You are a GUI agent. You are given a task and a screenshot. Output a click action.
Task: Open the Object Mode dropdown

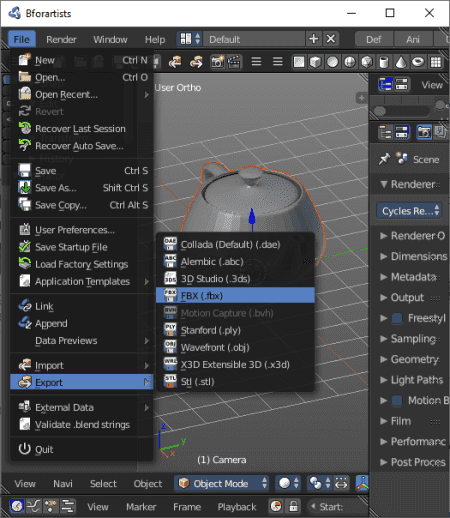coord(221,483)
